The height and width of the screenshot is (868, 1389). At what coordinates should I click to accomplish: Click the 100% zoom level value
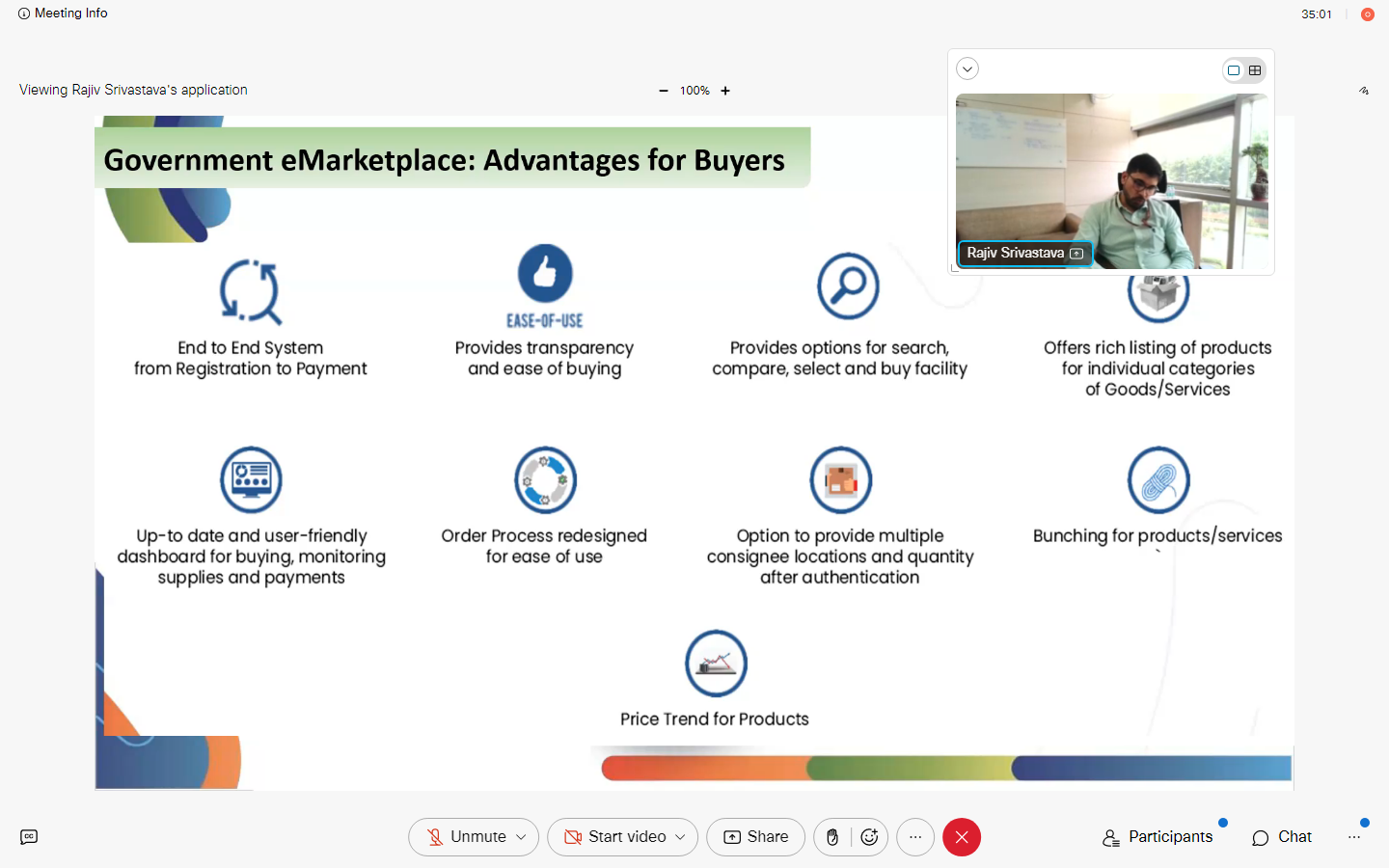click(694, 91)
